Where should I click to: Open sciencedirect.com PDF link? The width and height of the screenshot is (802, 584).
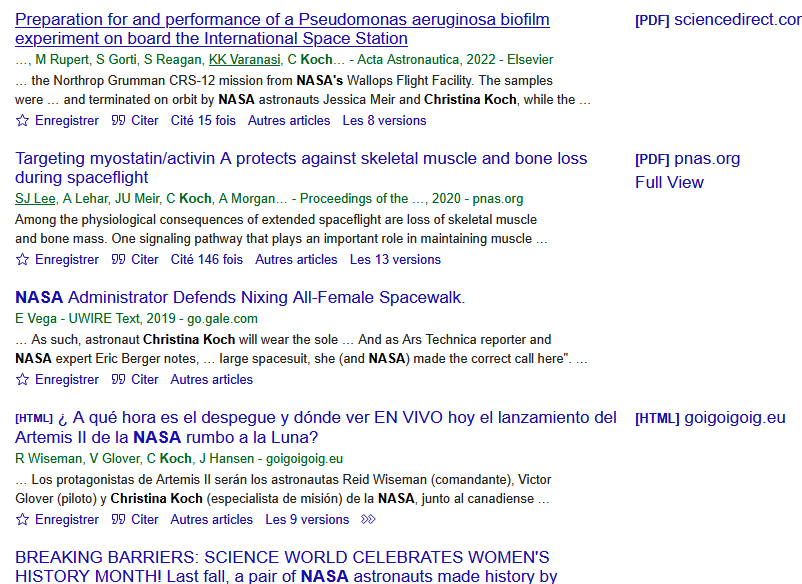pos(718,20)
